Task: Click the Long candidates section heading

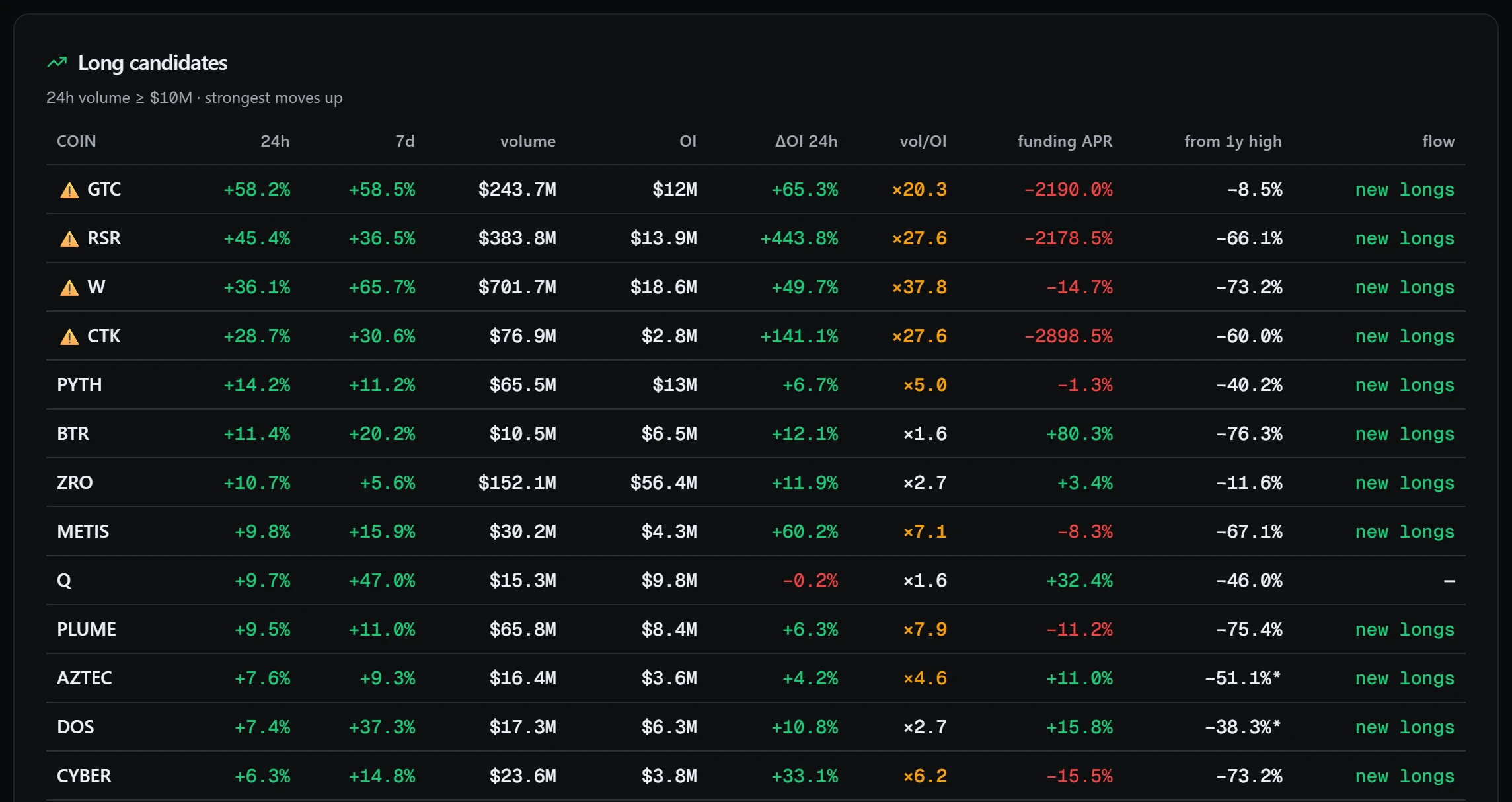Action: click(x=153, y=63)
